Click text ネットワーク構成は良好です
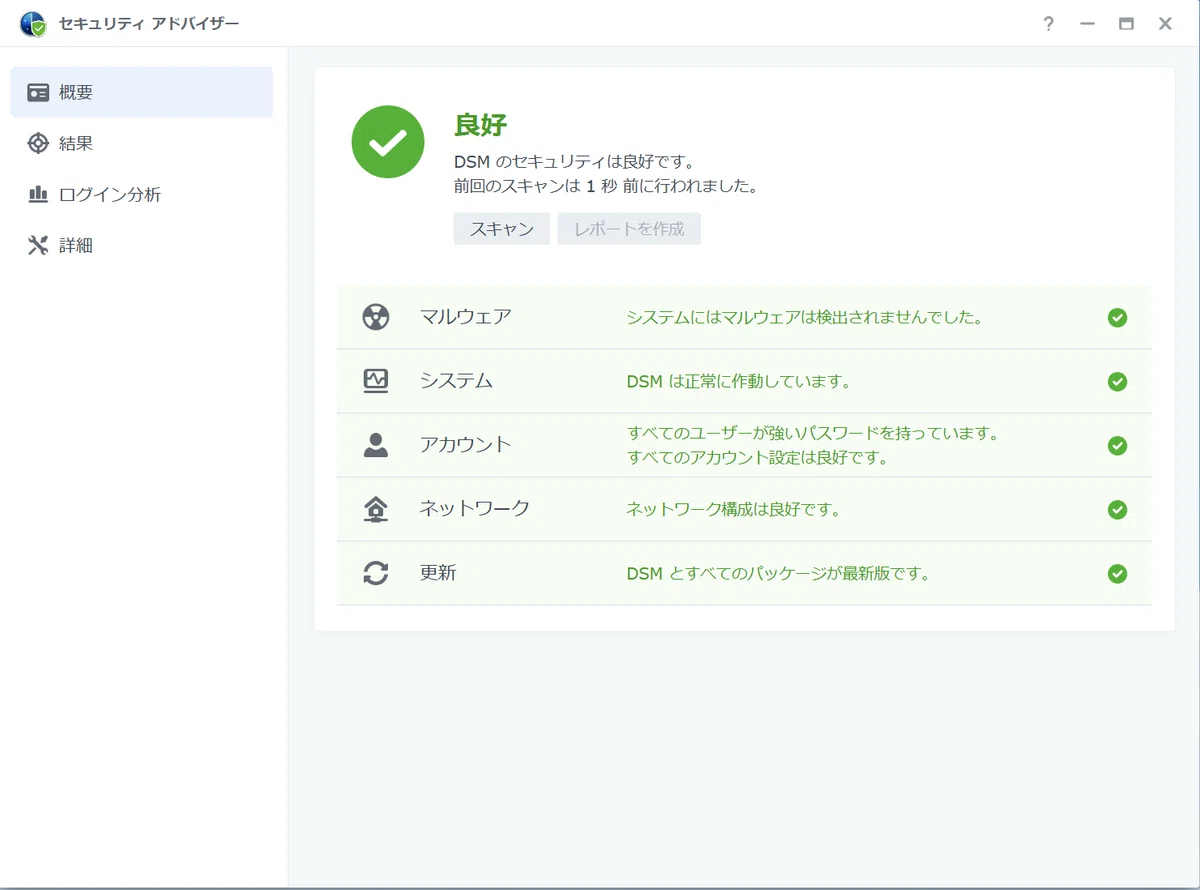 pos(733,510)
